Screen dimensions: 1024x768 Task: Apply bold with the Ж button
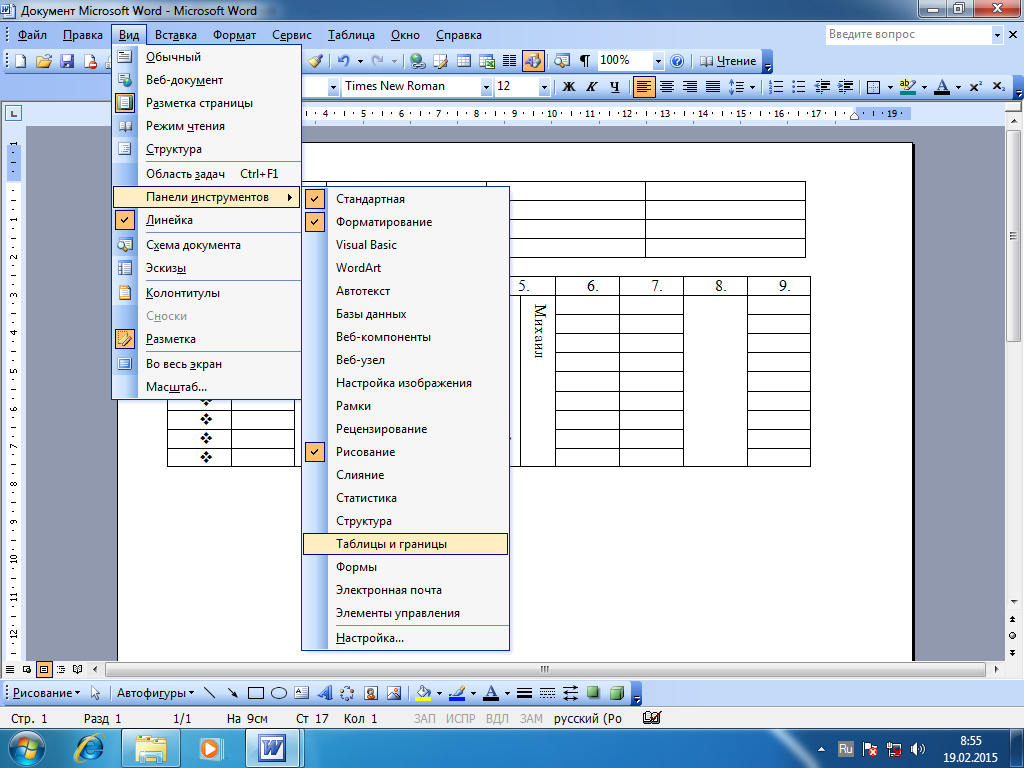[x=569, y=86]
